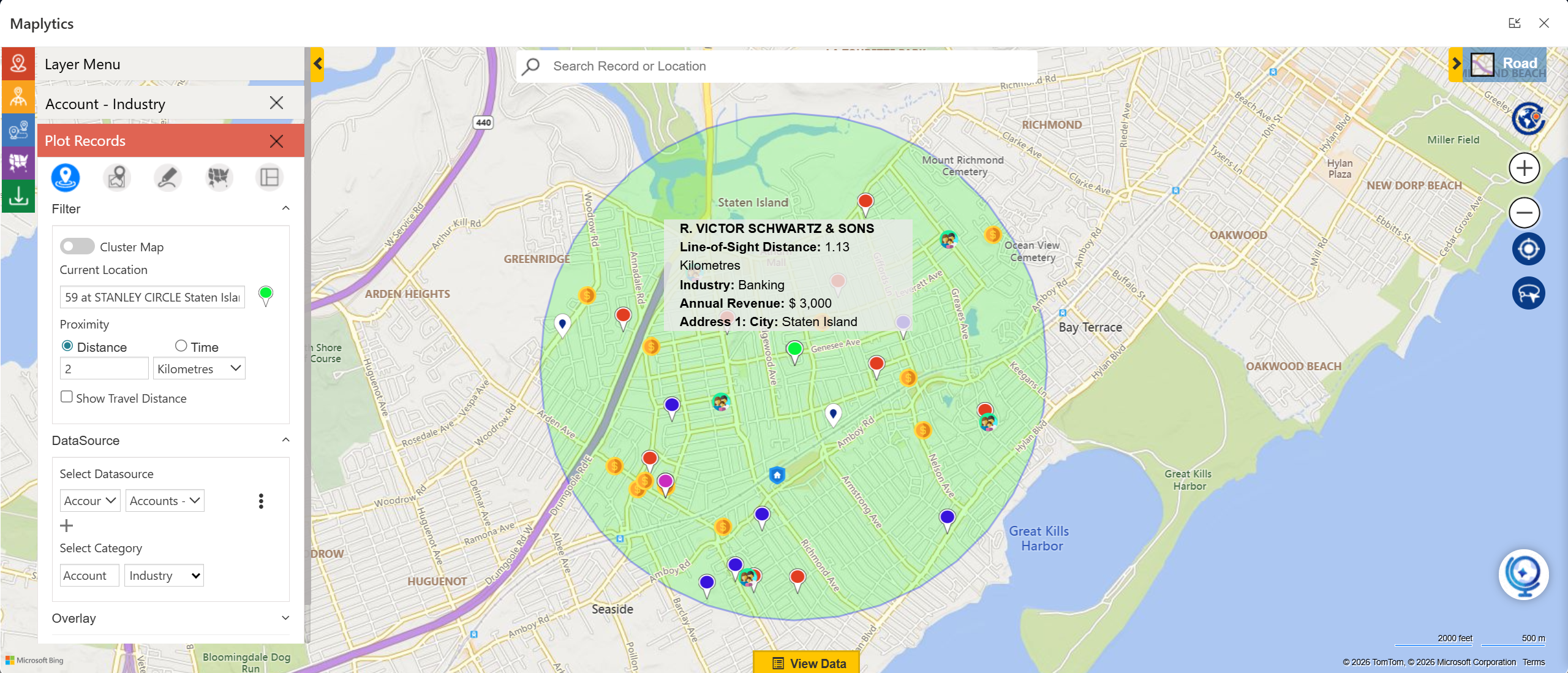
Task: Close the Account - Industry layer tab
Action: tap(277, 103)
